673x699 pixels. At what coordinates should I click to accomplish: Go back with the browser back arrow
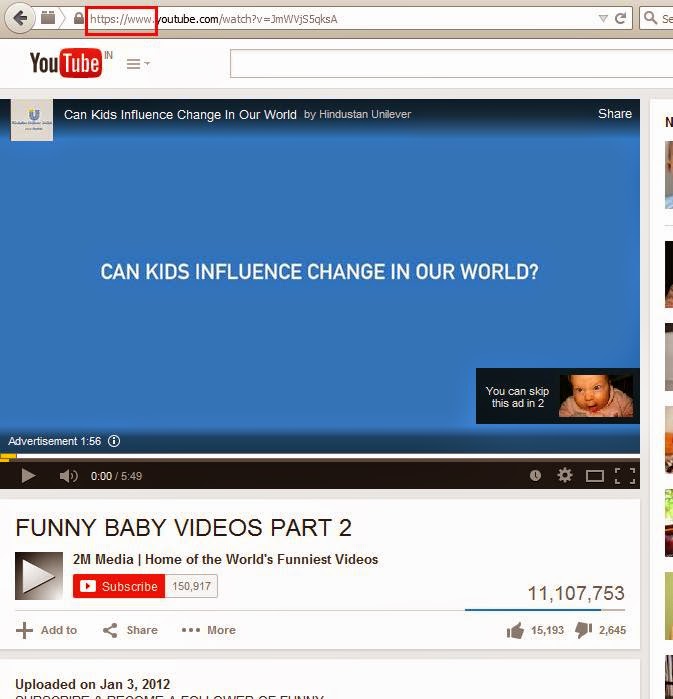(19, 19)
